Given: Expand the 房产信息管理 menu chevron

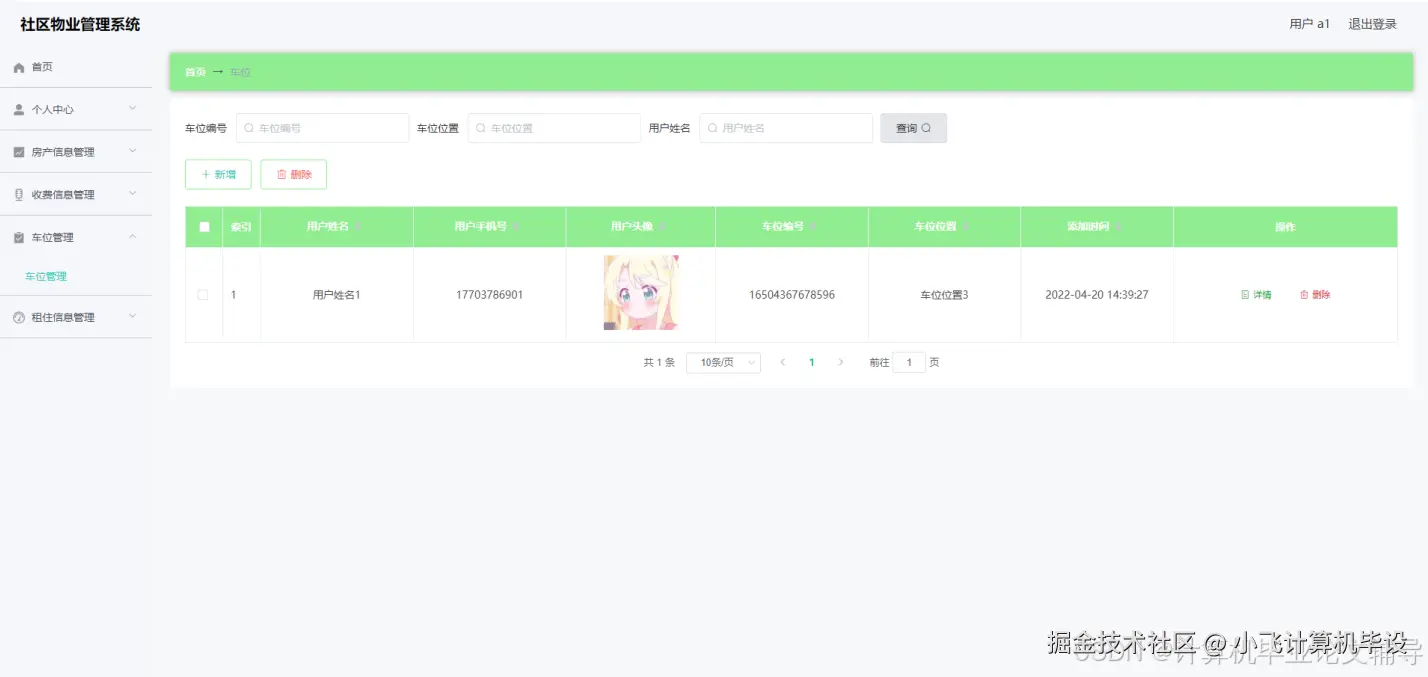Looking at the screenshot, I should pyautogui.click(x=133, y=152).
